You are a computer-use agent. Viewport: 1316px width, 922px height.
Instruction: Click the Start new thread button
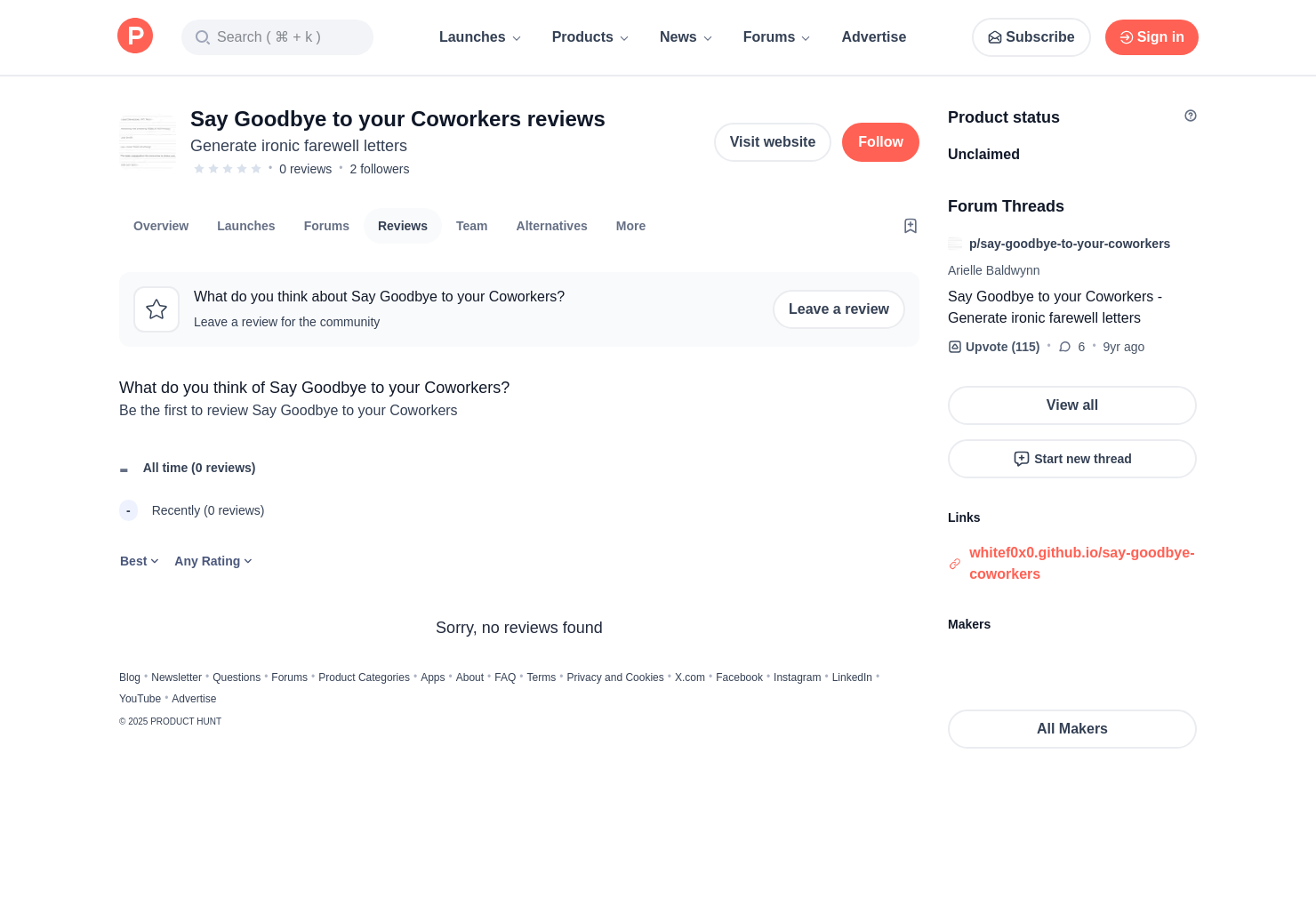point(1072,459)
